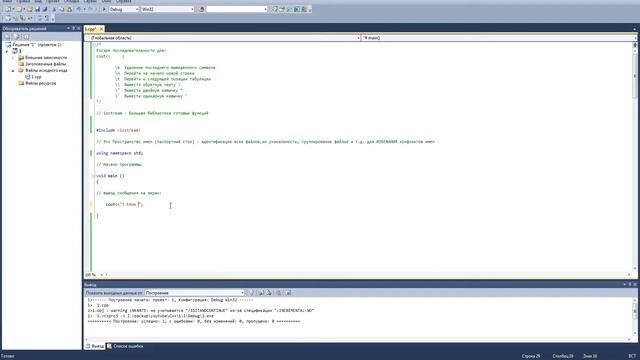
Task: Click the Find in Files toolbar icon
Action: point(201,9)
